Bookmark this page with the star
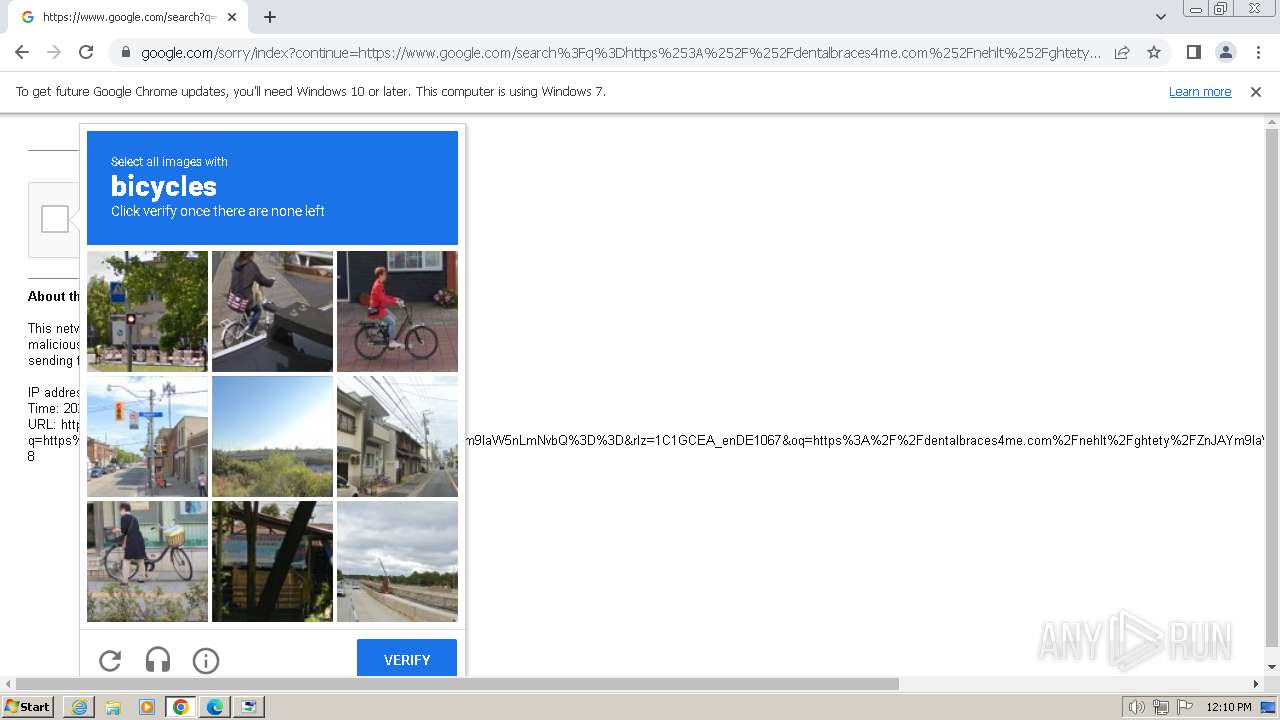Image resolution: width=1280 pixels, height=720 pixels. pyautogui.click(x=1154, y=52)
